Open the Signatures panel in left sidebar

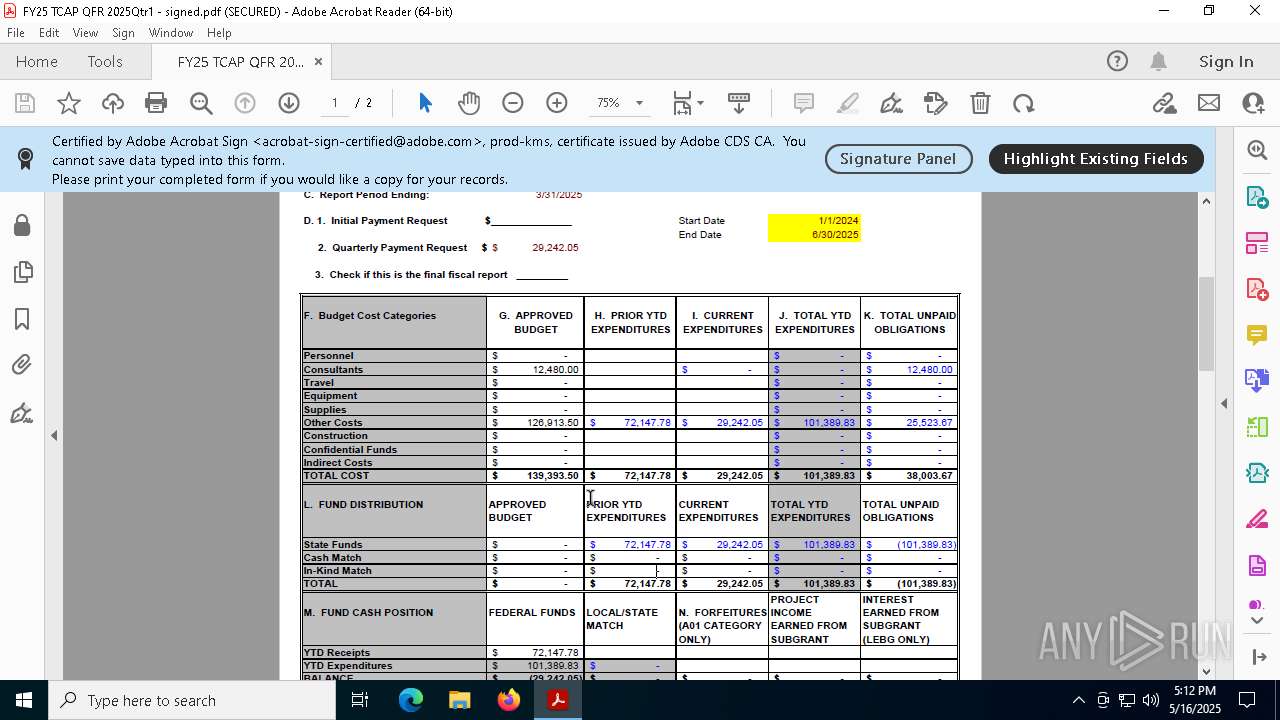pos(22,413)
